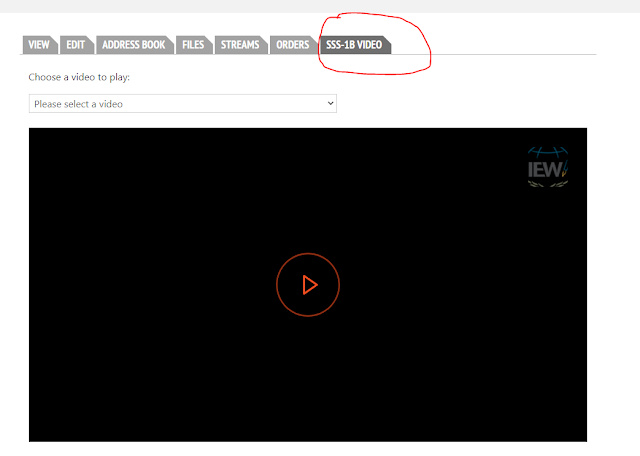The width and height of the screenshot is (640, 456).
Task: Open the Orders tab
Action: (x=293, y=45)
